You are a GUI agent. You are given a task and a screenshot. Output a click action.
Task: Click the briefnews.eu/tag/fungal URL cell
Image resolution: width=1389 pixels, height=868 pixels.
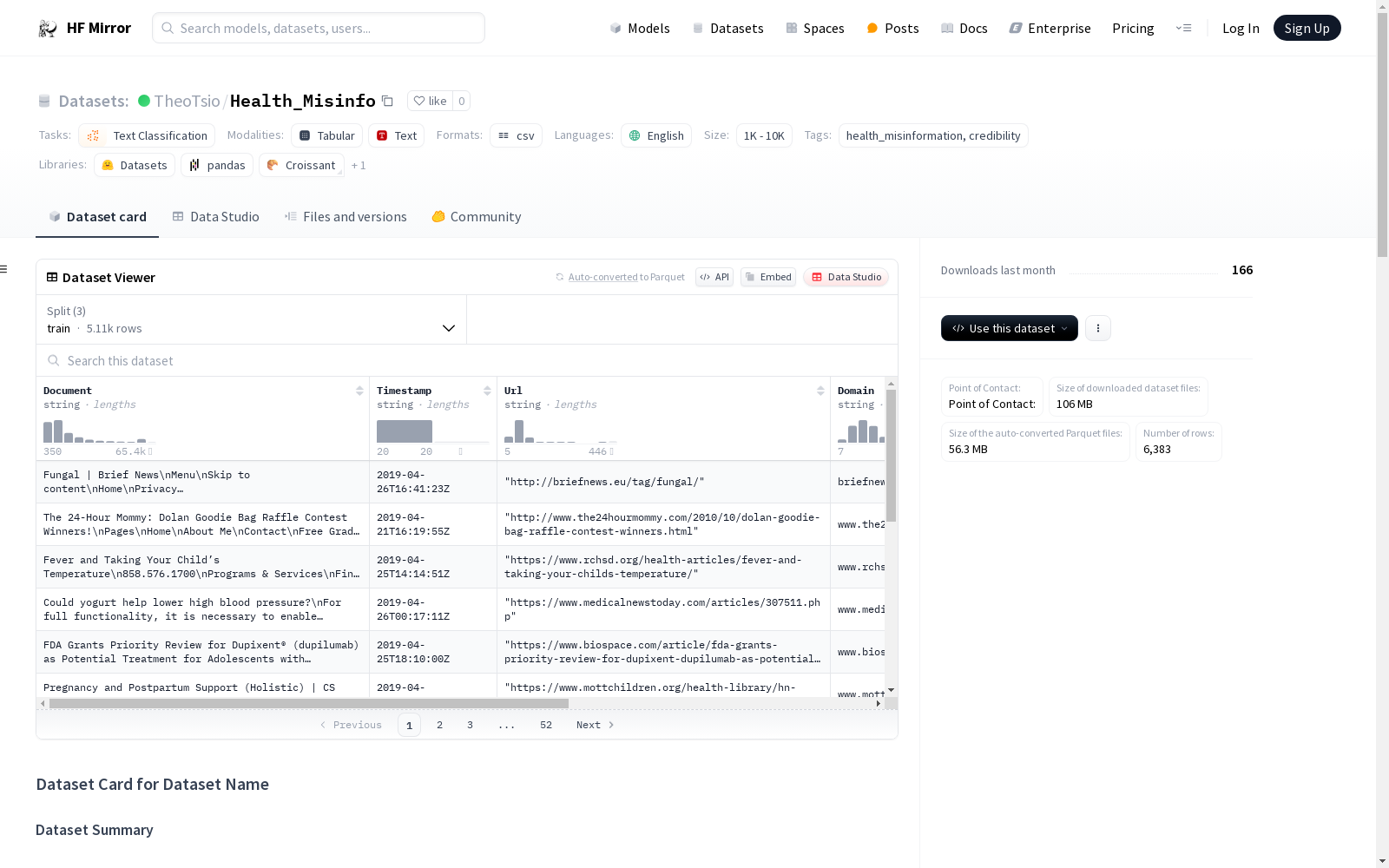pyautogui.click(x=663, y=482)
